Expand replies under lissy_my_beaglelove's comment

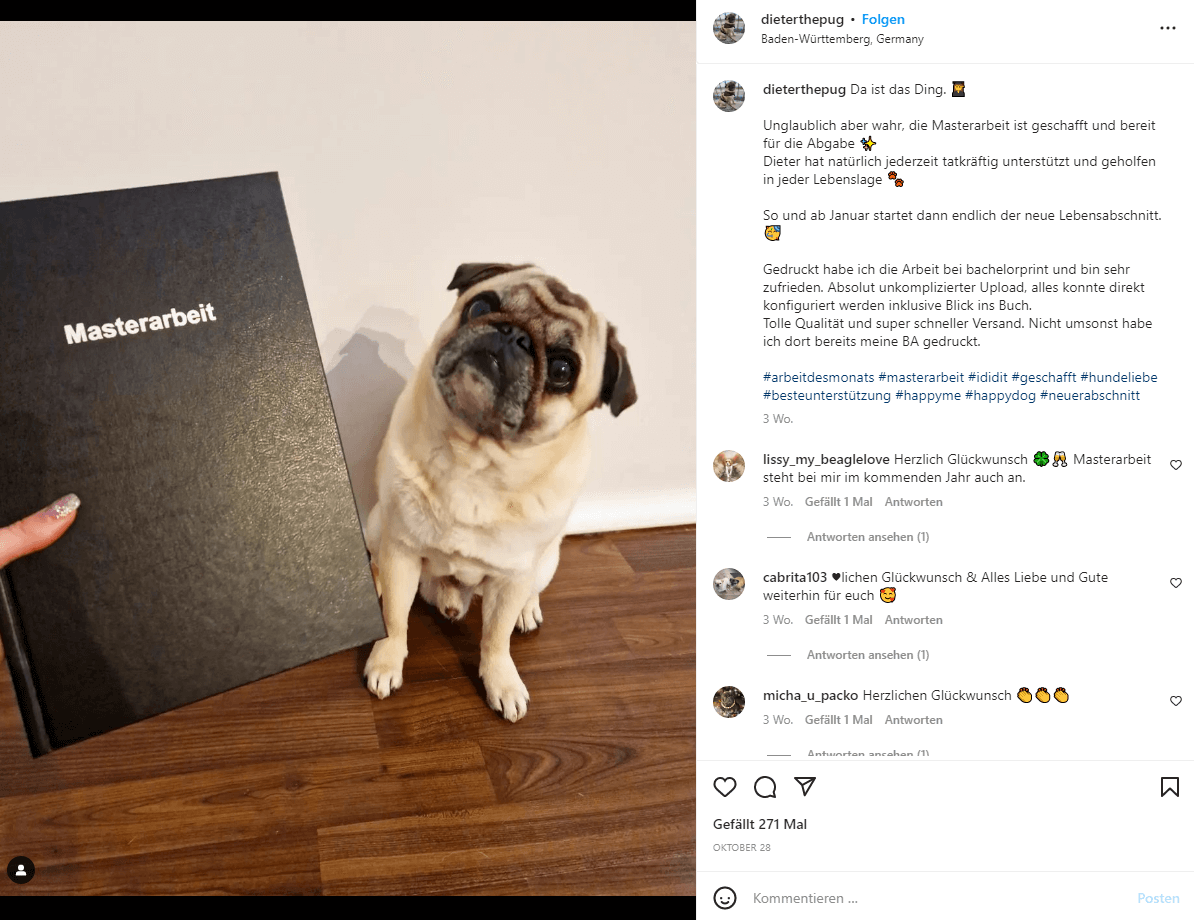867,537
